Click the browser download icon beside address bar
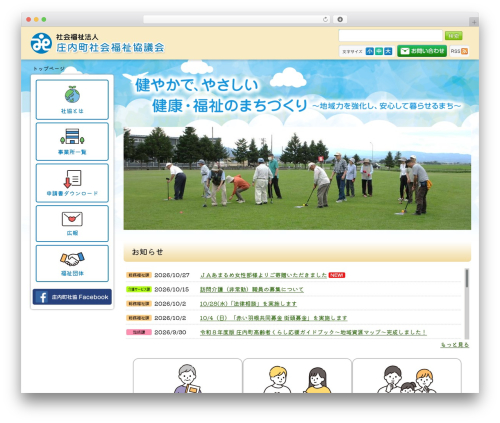Screen dimensions: 500x423 tap(340, 19)
